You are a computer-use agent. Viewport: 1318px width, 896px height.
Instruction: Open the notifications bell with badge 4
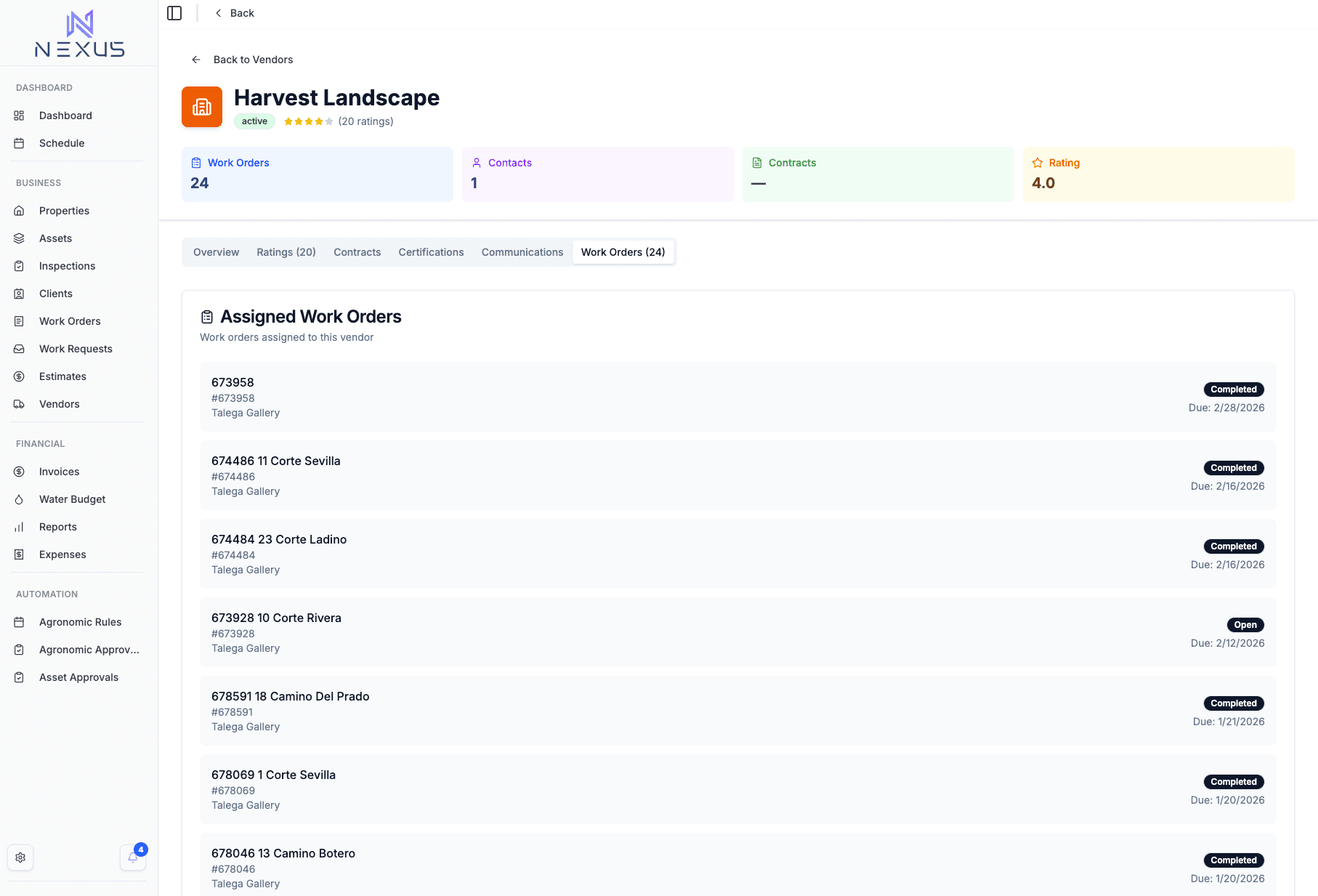133,857
